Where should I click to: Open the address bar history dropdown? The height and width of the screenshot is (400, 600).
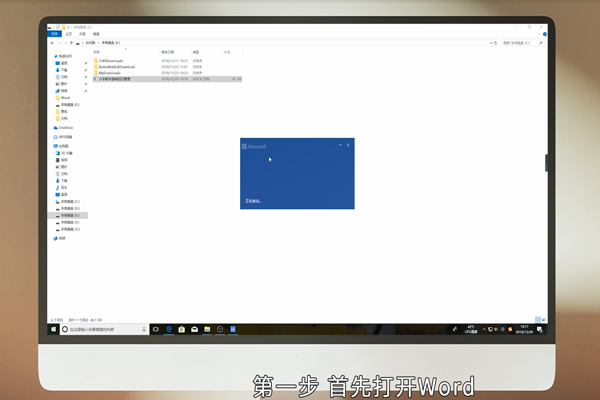(491, 43)
